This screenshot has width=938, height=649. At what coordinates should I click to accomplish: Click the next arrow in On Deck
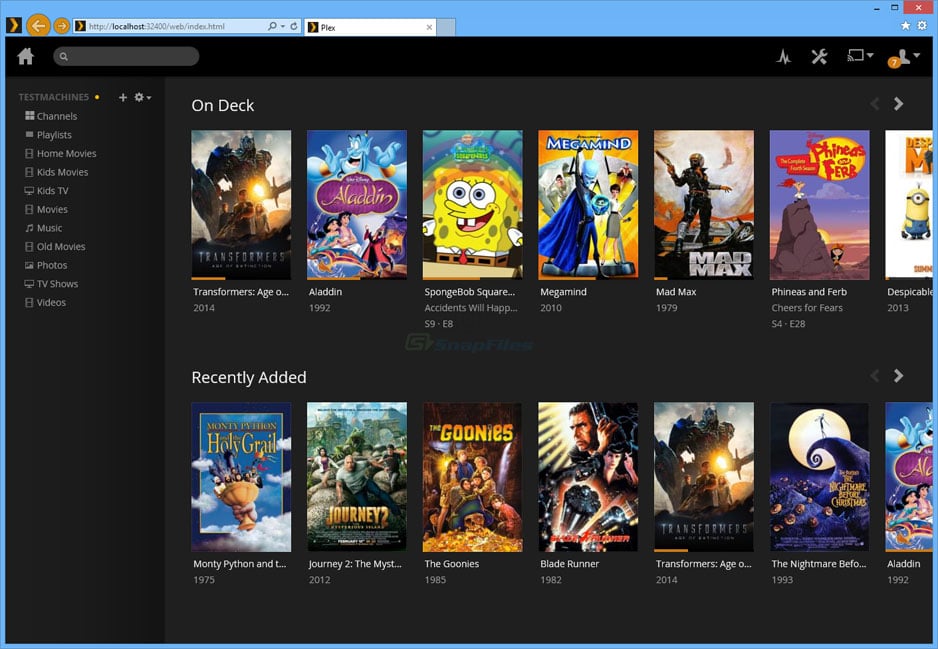pyautogui.click(x=898, y=104)
